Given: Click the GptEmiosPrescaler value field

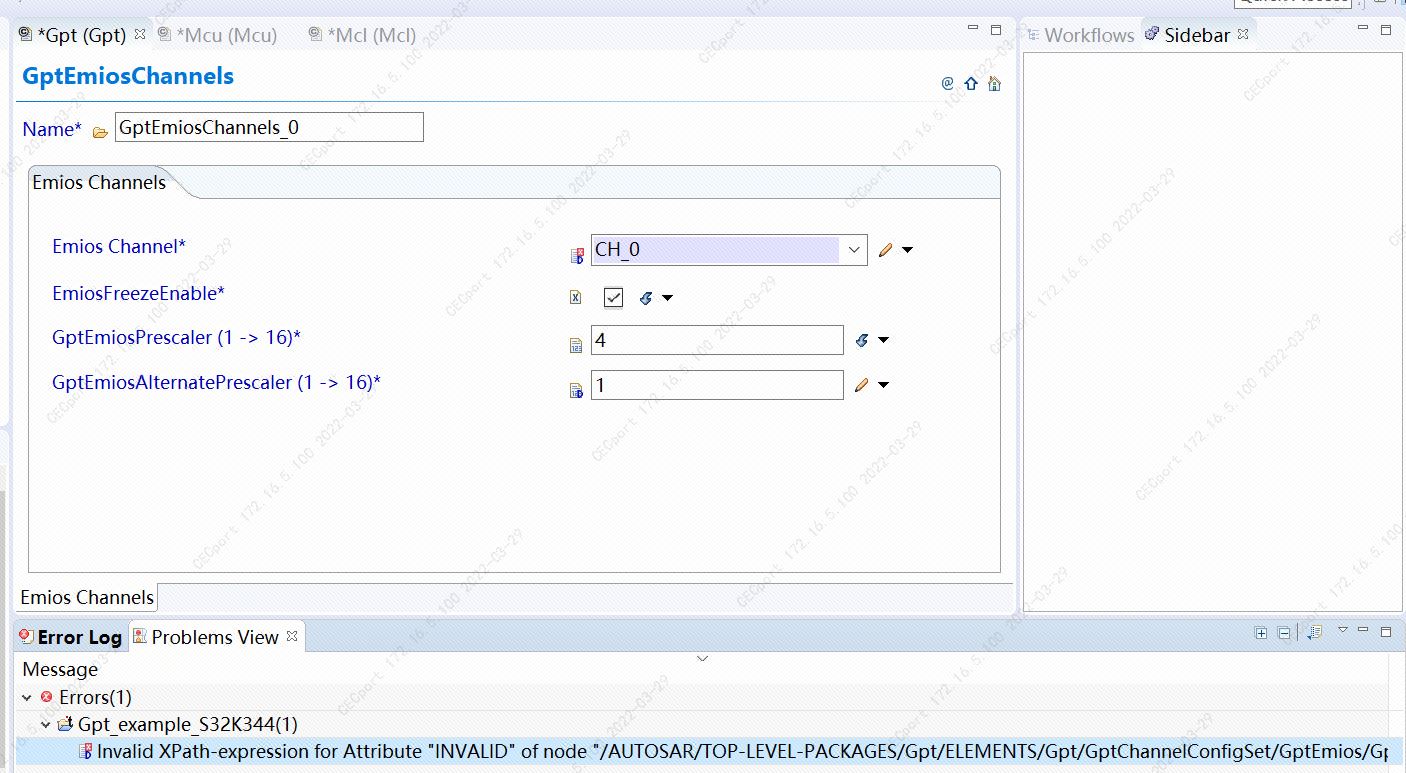Looking at the screenshot, I should [x=717, y=340].
